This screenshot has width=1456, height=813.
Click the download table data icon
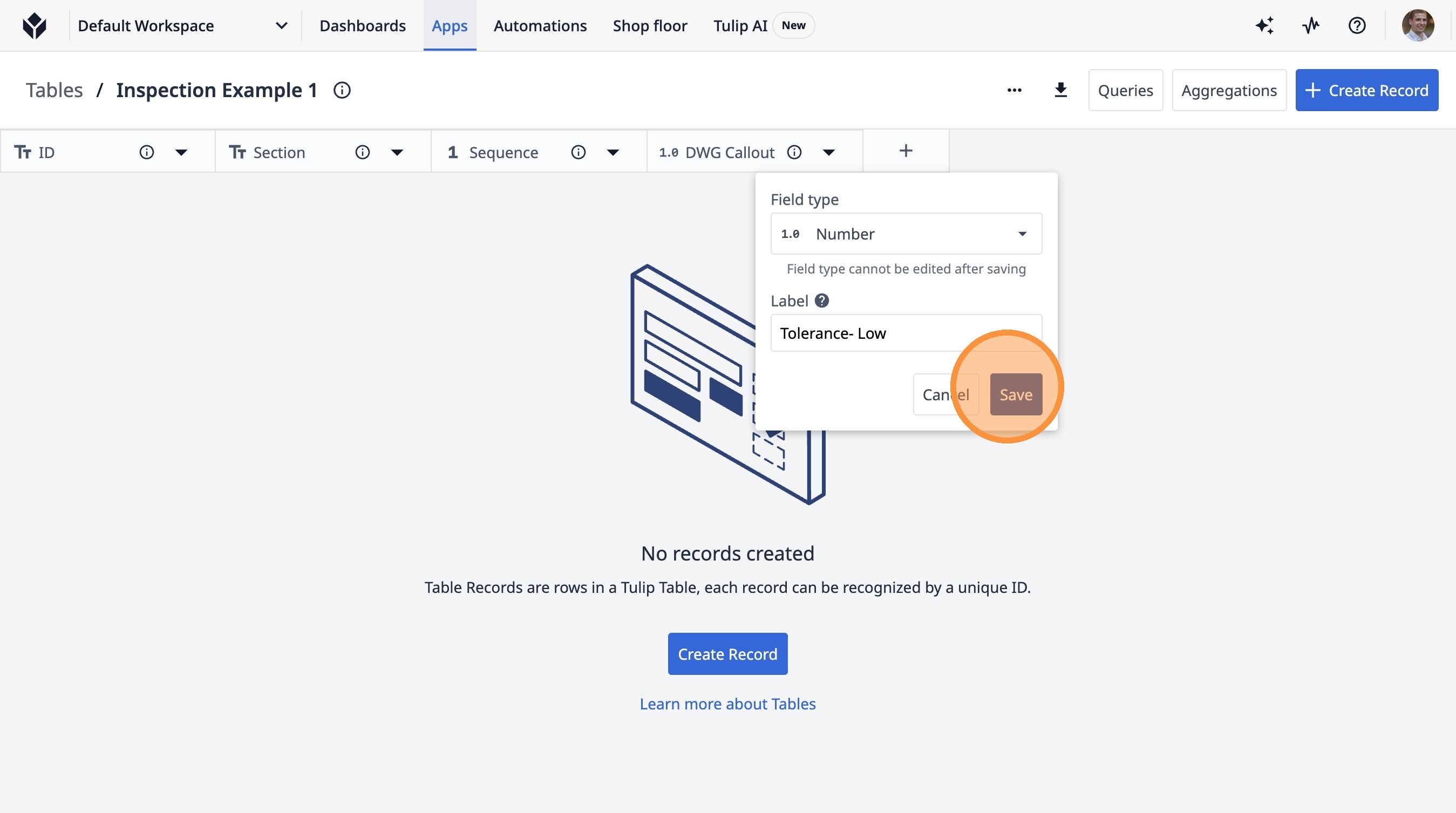[x=1060, y=91]
